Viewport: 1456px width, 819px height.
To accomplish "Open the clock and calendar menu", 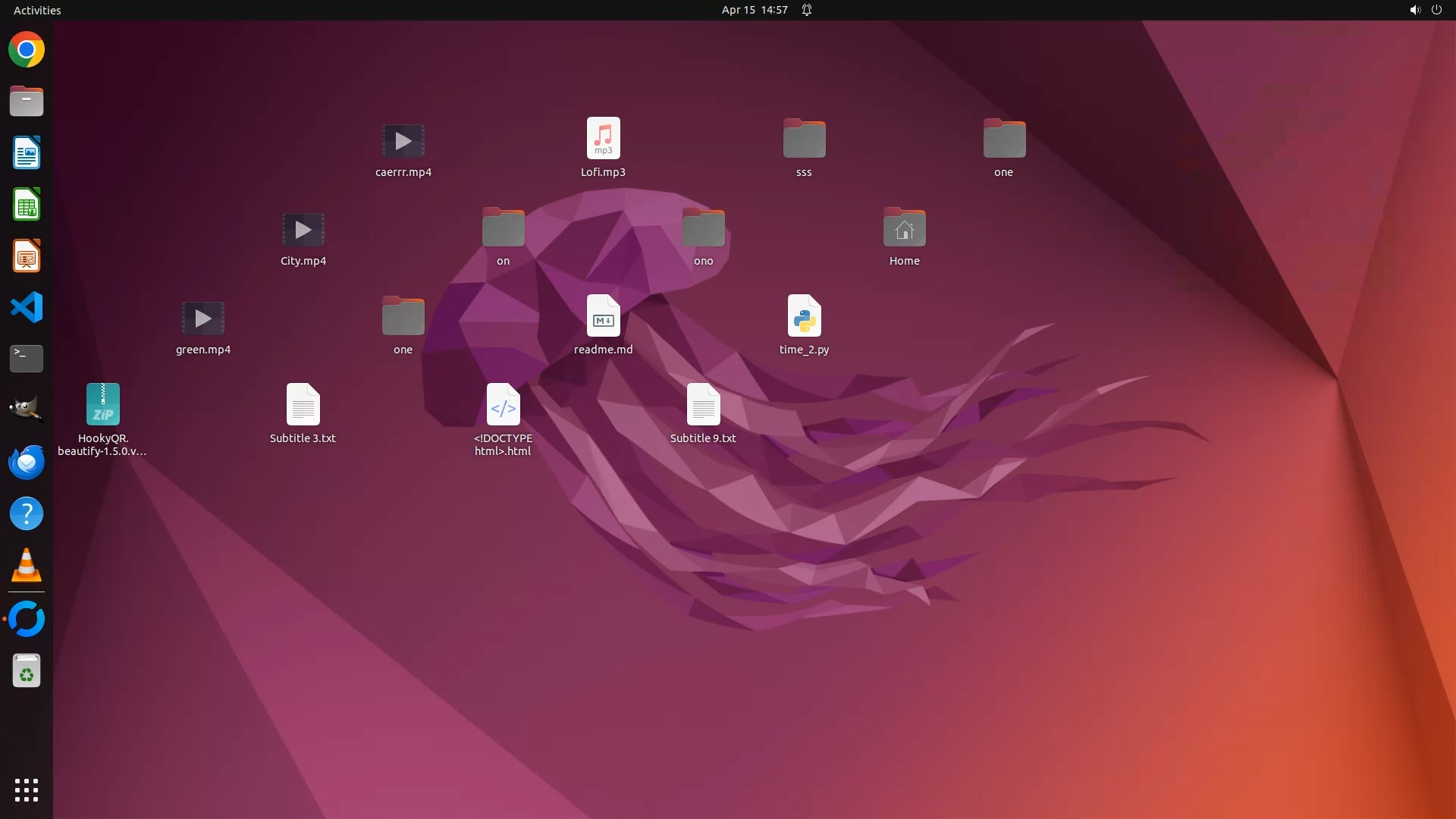I will pyautogui.click(x=754, y=10).
